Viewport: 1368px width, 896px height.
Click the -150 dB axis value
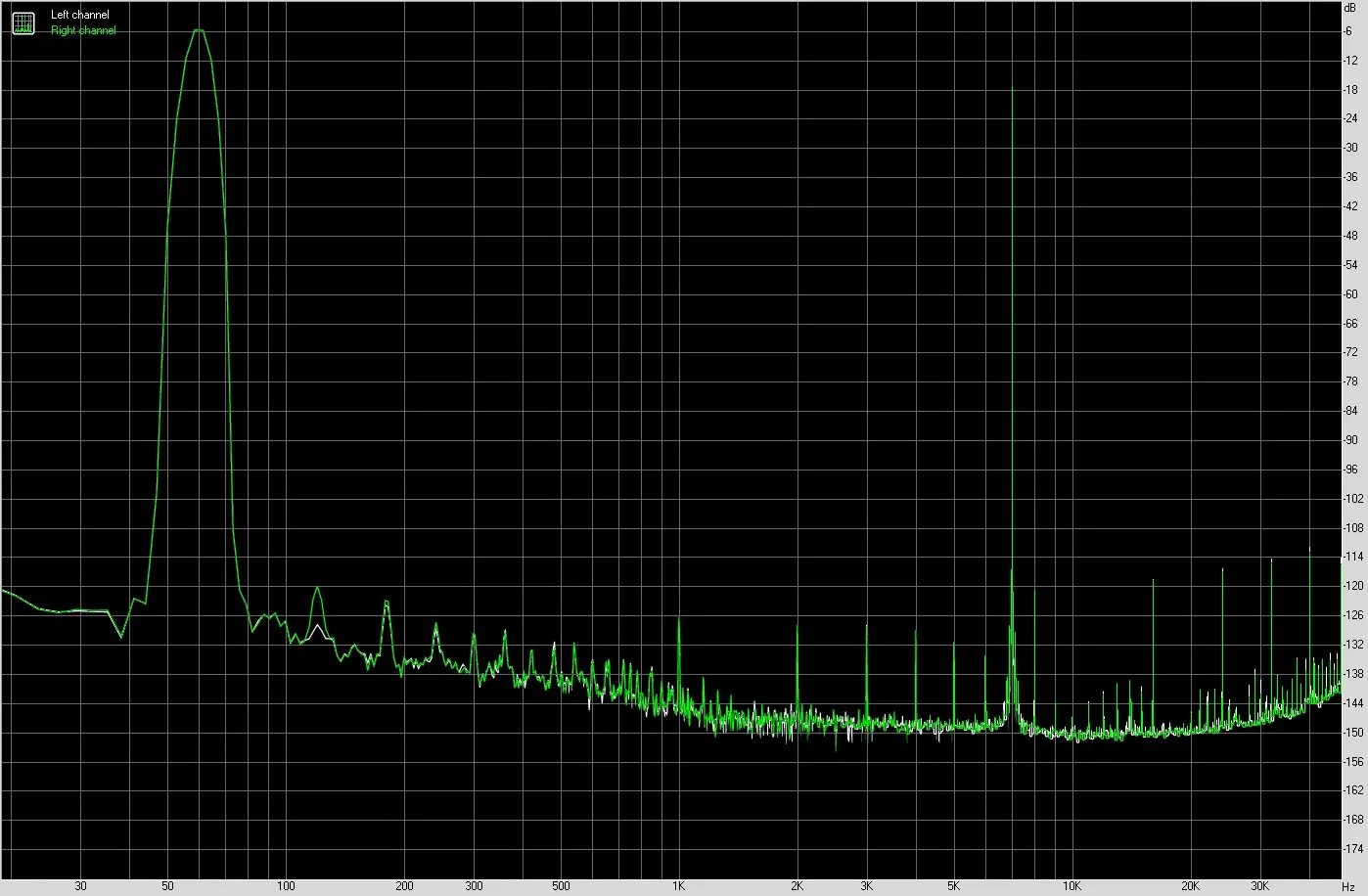click(x=1353, y=733)
